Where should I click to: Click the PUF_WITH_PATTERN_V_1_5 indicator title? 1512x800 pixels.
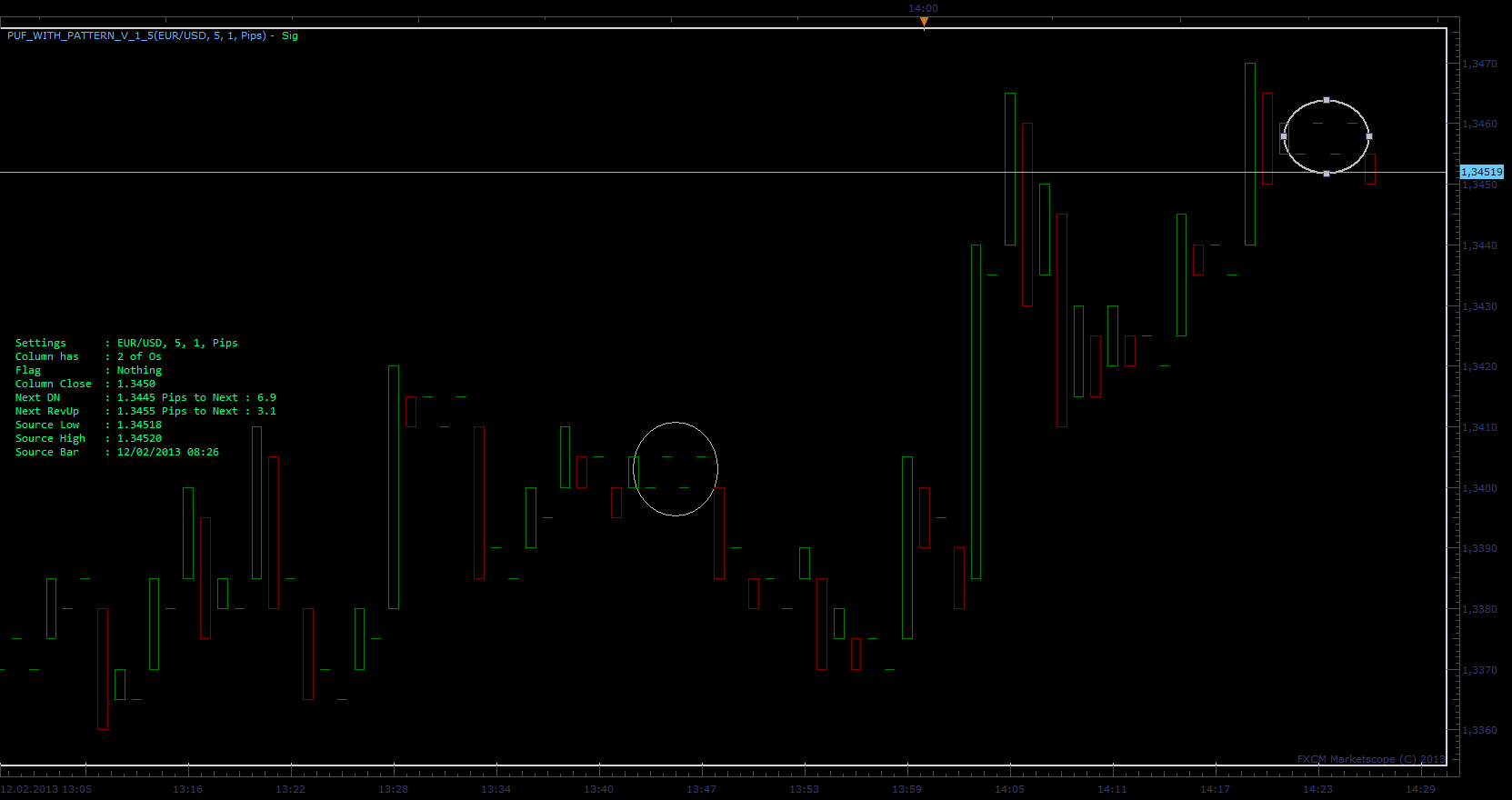(136, 35)
